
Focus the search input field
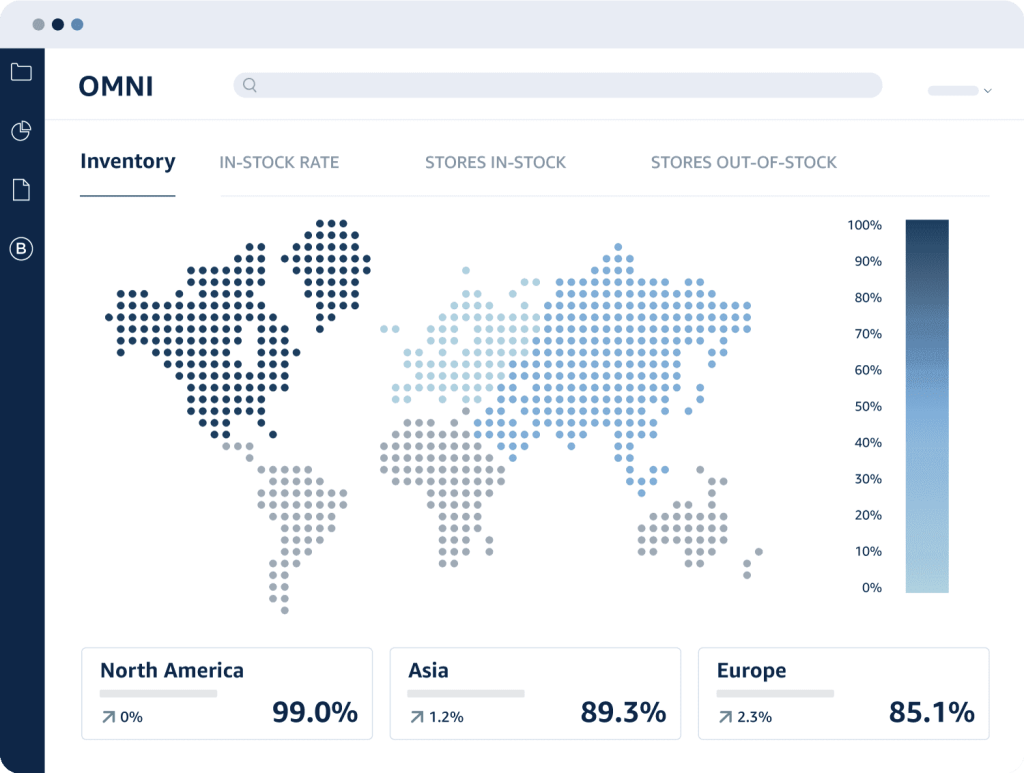pos(558,85)
